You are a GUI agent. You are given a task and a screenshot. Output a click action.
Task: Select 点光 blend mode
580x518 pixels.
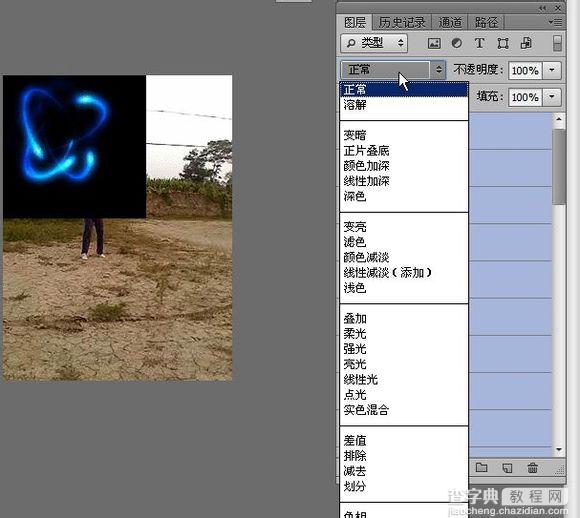click(x=404, y=395)
